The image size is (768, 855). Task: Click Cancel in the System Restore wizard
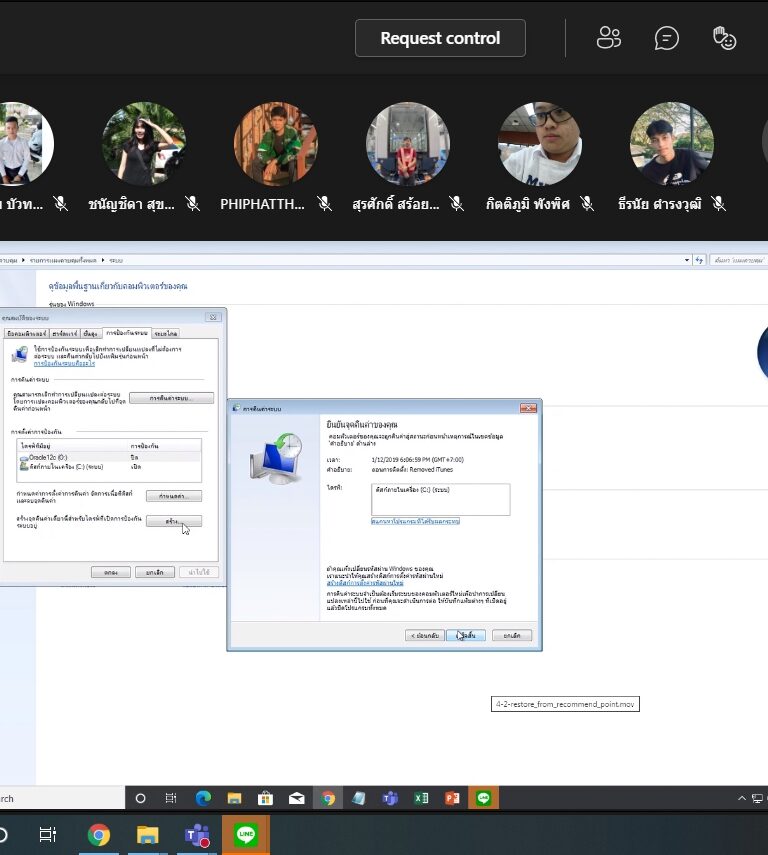(x=512, y=635)
